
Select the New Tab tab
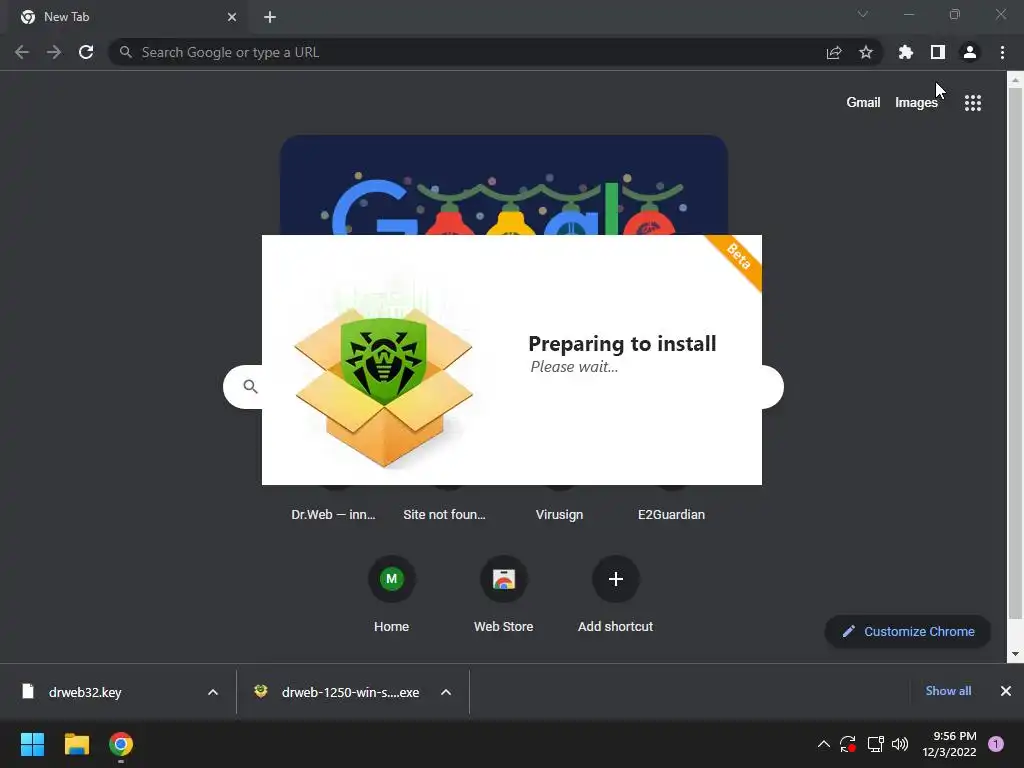(129, 17)
